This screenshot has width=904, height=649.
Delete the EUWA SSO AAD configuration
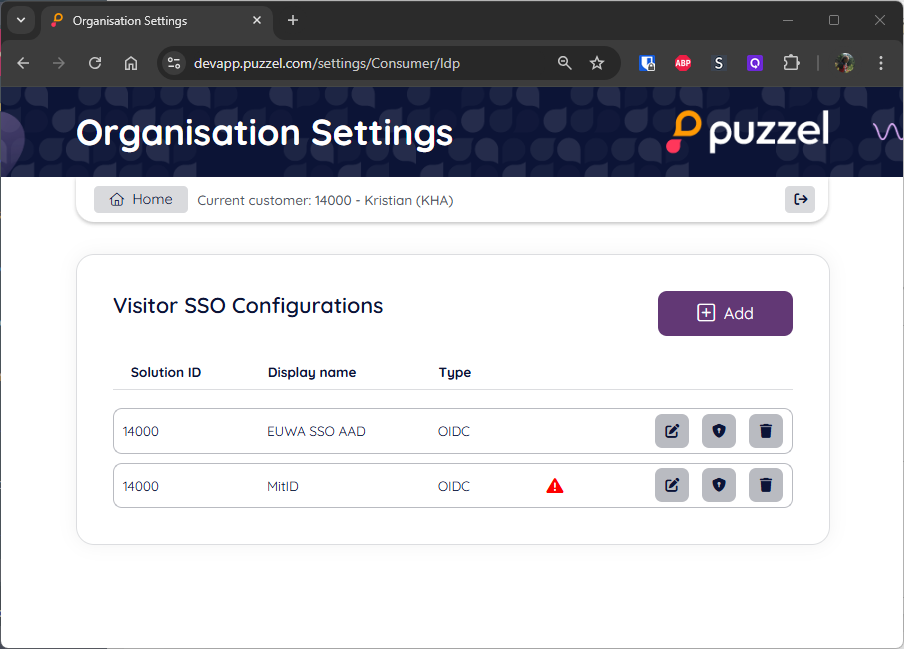(766, 431)
